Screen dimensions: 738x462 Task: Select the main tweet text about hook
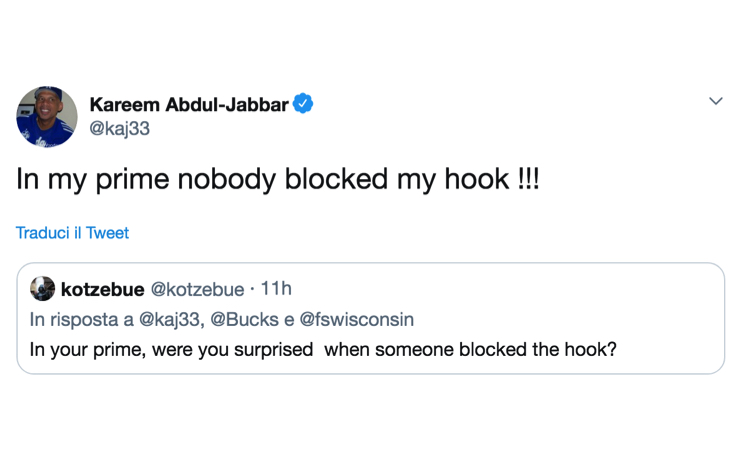(277, 181)
